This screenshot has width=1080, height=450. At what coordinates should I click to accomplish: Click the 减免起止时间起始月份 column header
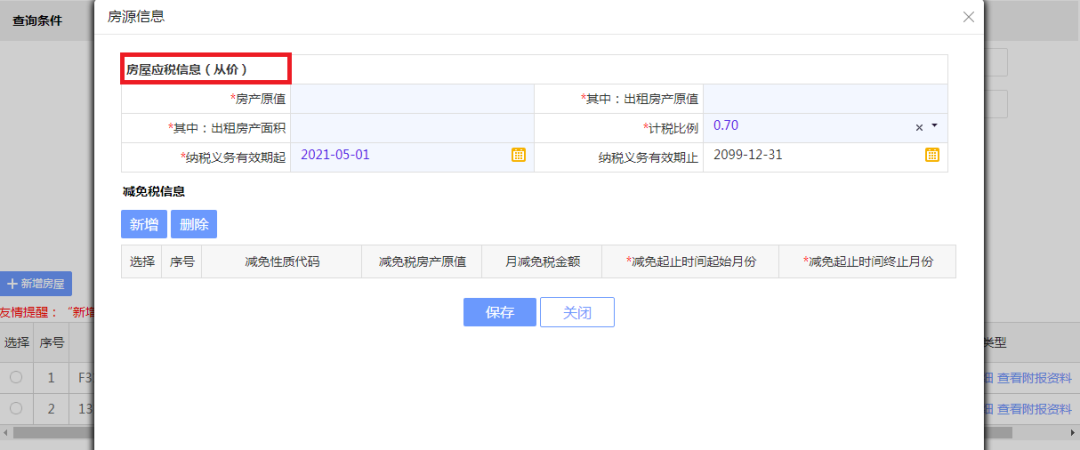point(690,262)
